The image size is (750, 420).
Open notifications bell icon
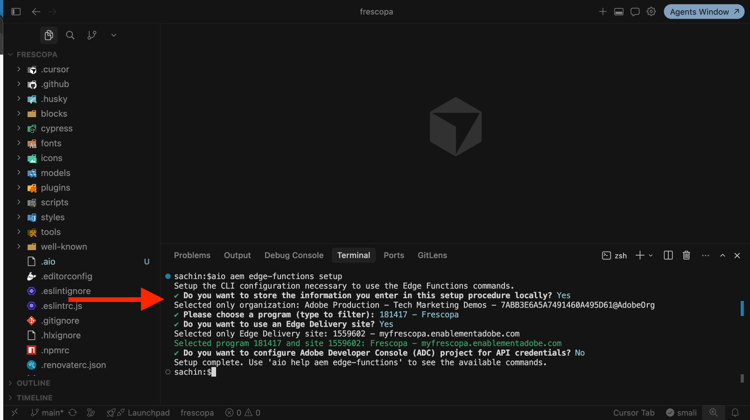[735, 413]
